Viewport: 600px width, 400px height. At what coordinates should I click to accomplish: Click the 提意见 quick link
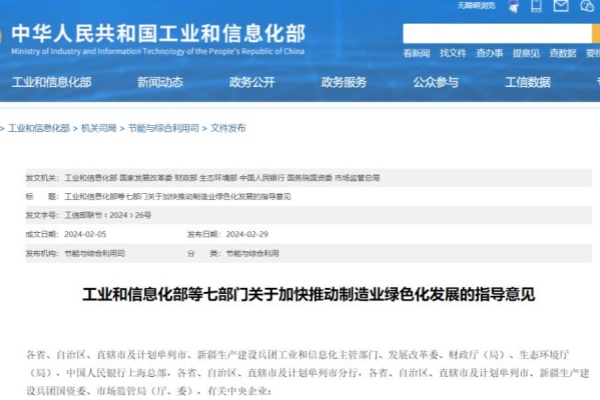pyautogui.click(x=526, y=53)
